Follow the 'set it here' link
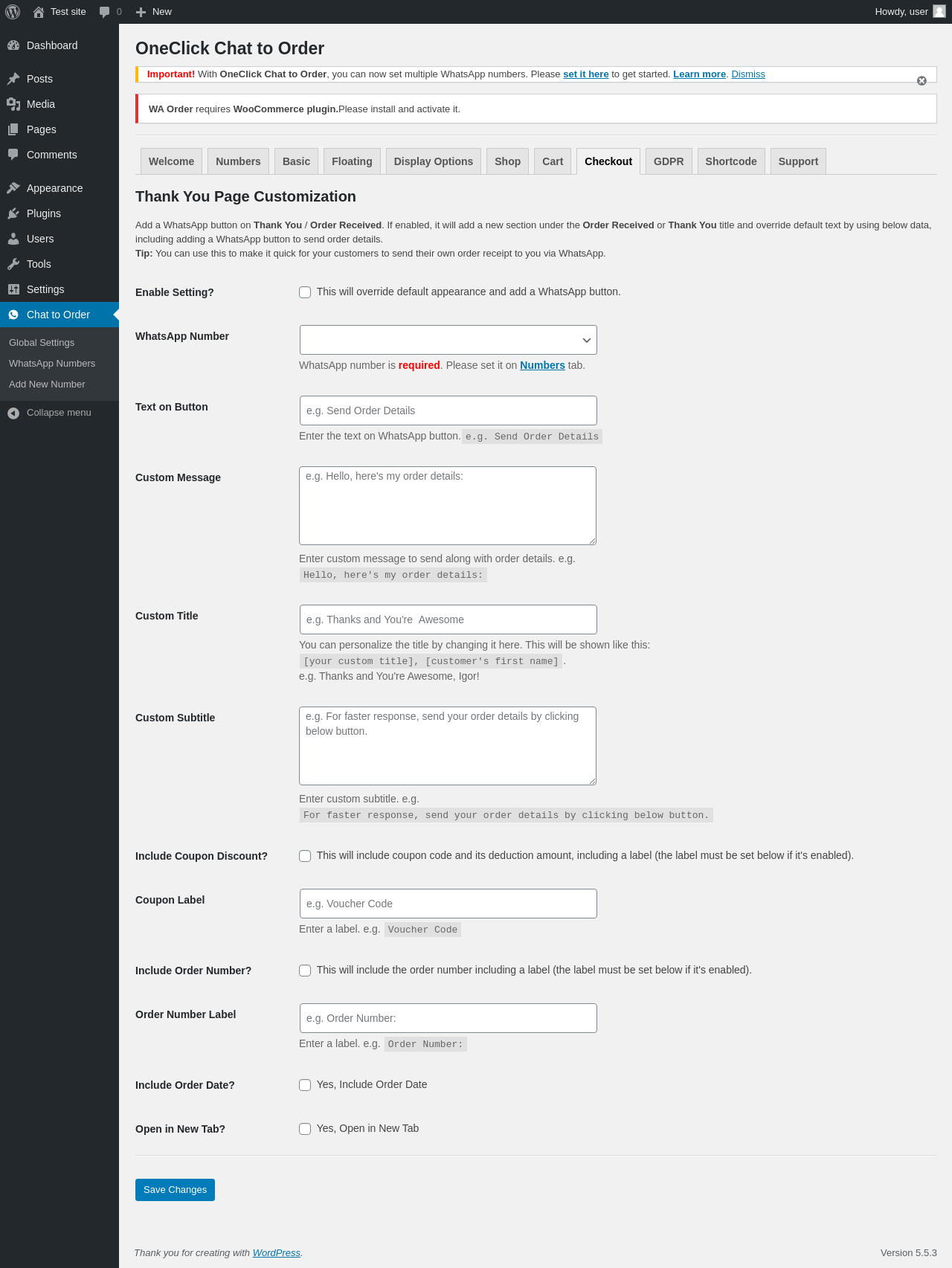The height and width of the screenshot is (1268, 952). (586, 74)
